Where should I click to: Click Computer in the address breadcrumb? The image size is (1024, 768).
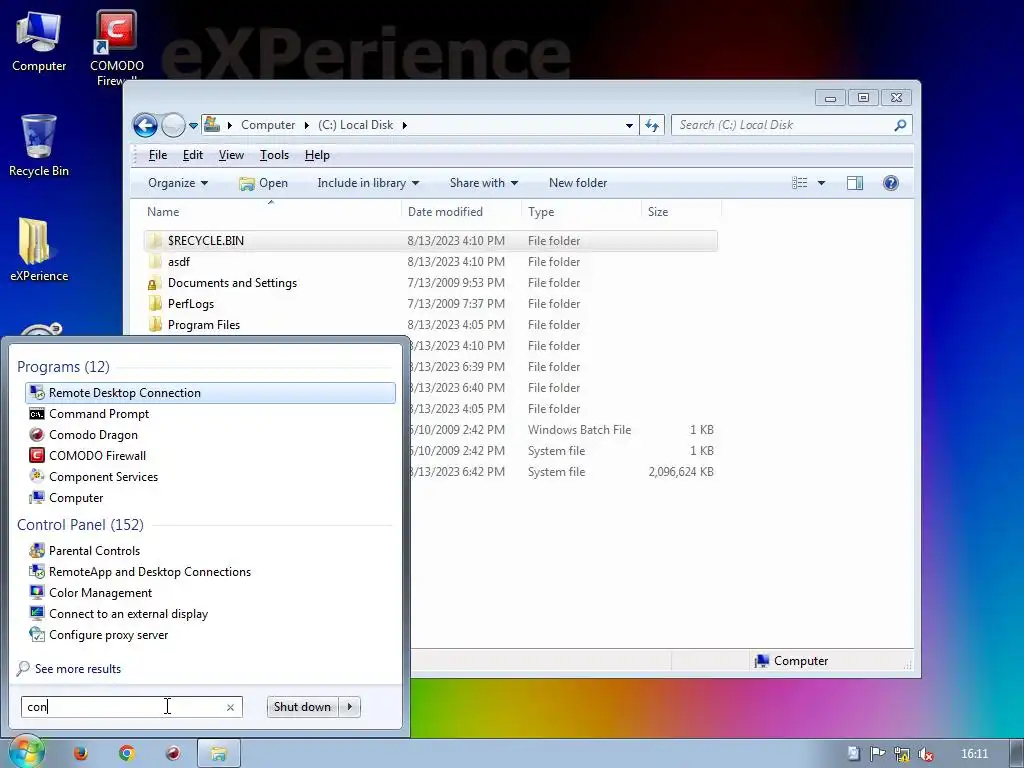pos(268,125)
